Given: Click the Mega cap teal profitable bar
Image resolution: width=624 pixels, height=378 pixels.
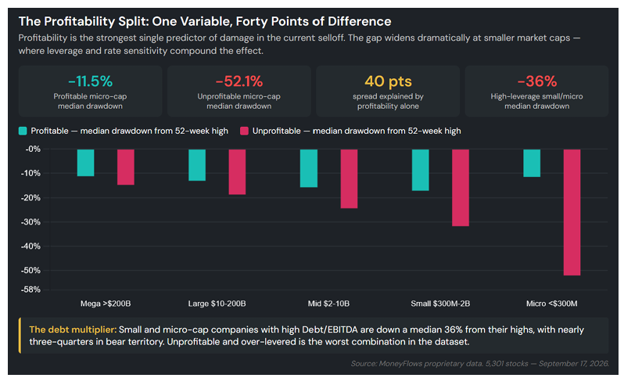Looking at the screenshot, I should point(86,163).
